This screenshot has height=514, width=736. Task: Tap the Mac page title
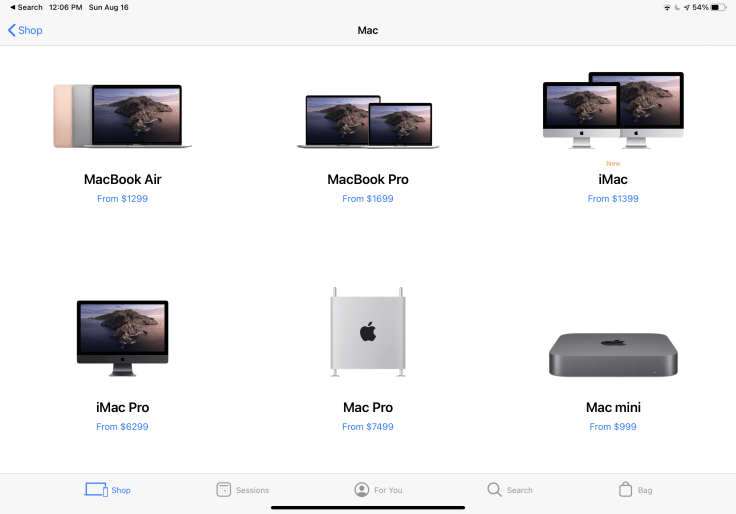[x=368, y=31]
